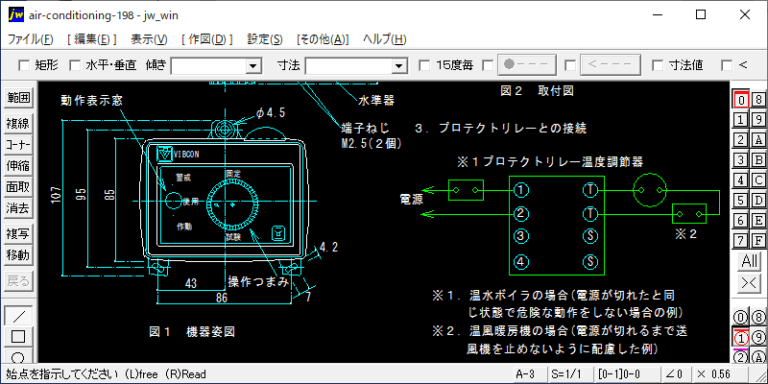768x384 pixels.
Task: Select the rectangle drawing tool icon
Action: [19, 336]
